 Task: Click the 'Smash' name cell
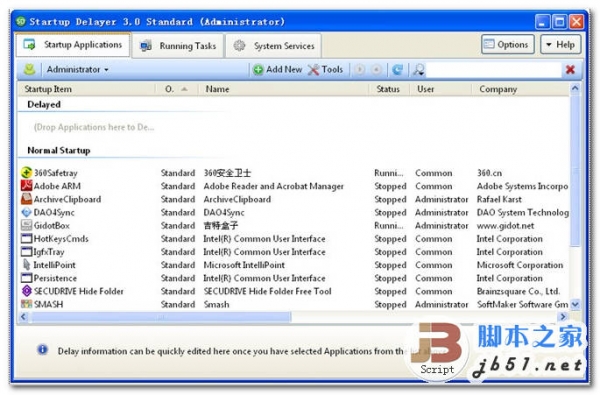[x=217, y=305]
